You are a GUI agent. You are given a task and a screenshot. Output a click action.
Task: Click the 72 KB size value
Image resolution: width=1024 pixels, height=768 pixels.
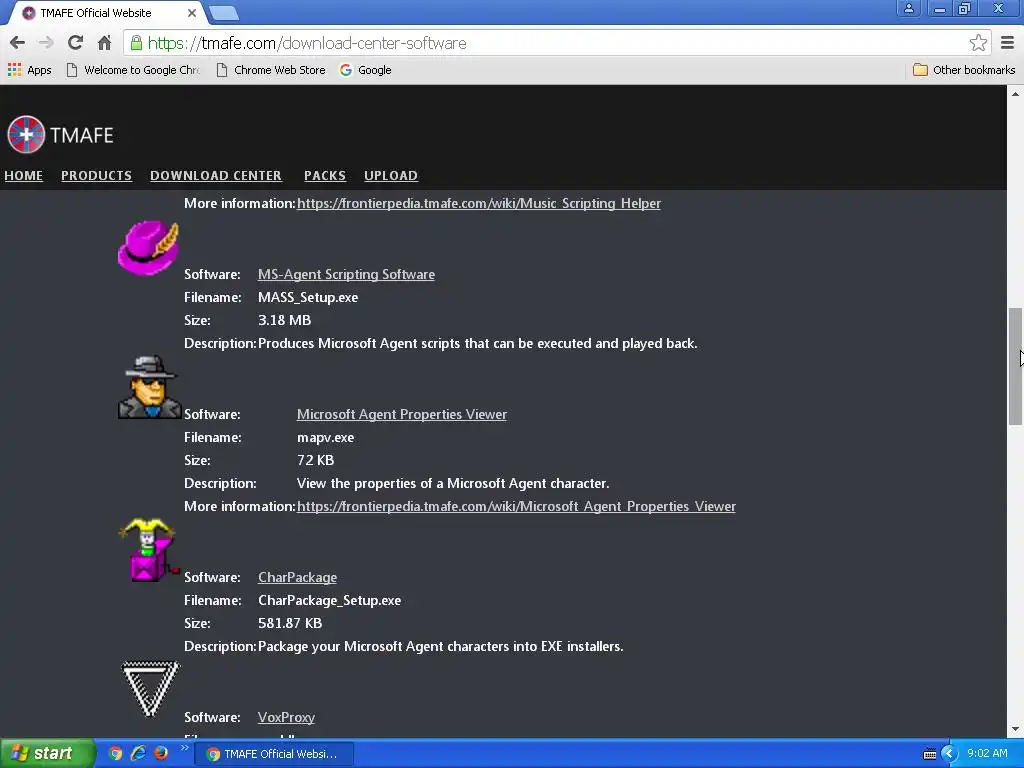315,460
